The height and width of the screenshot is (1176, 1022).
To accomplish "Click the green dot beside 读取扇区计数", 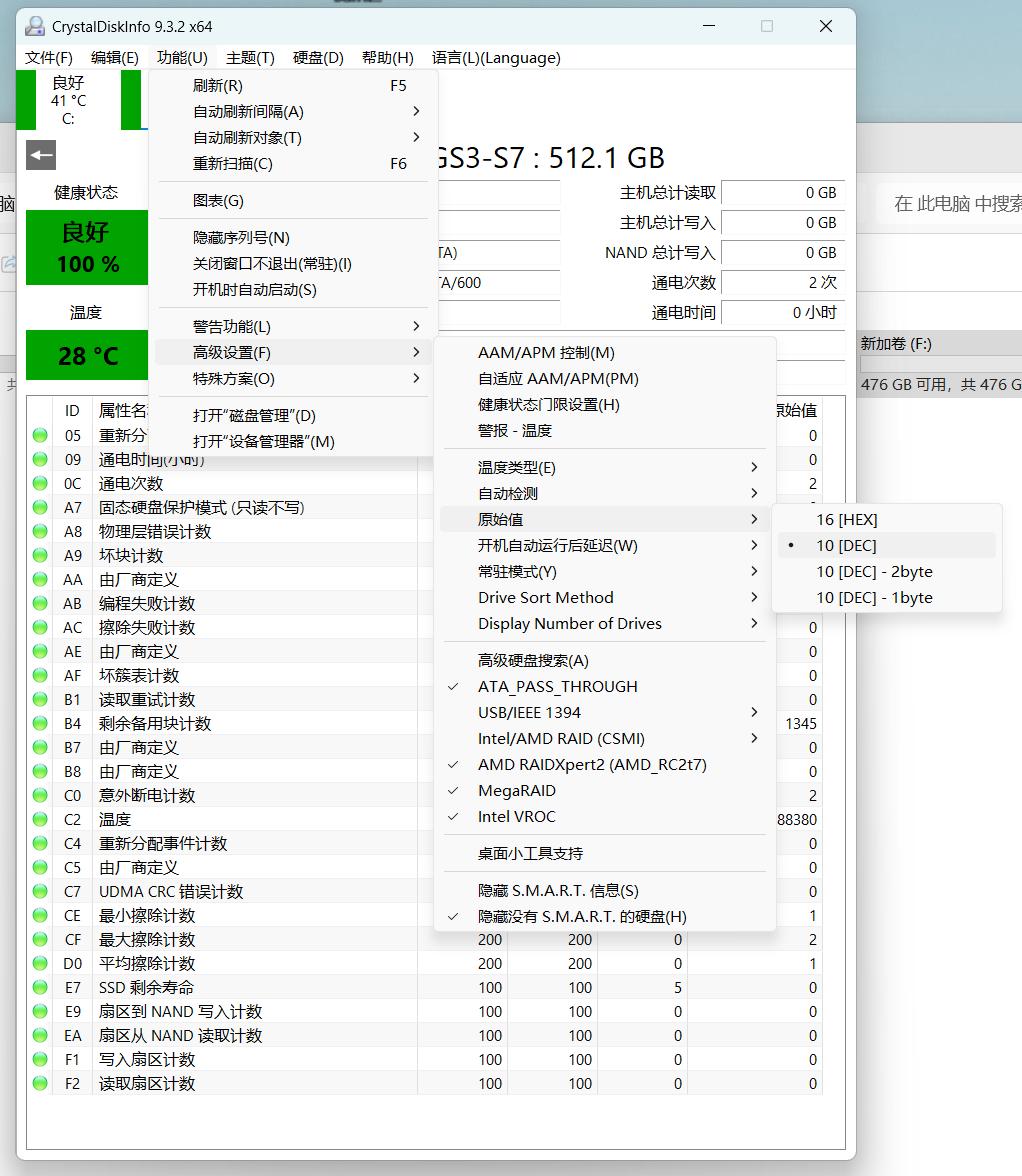I will point(39,1083).
